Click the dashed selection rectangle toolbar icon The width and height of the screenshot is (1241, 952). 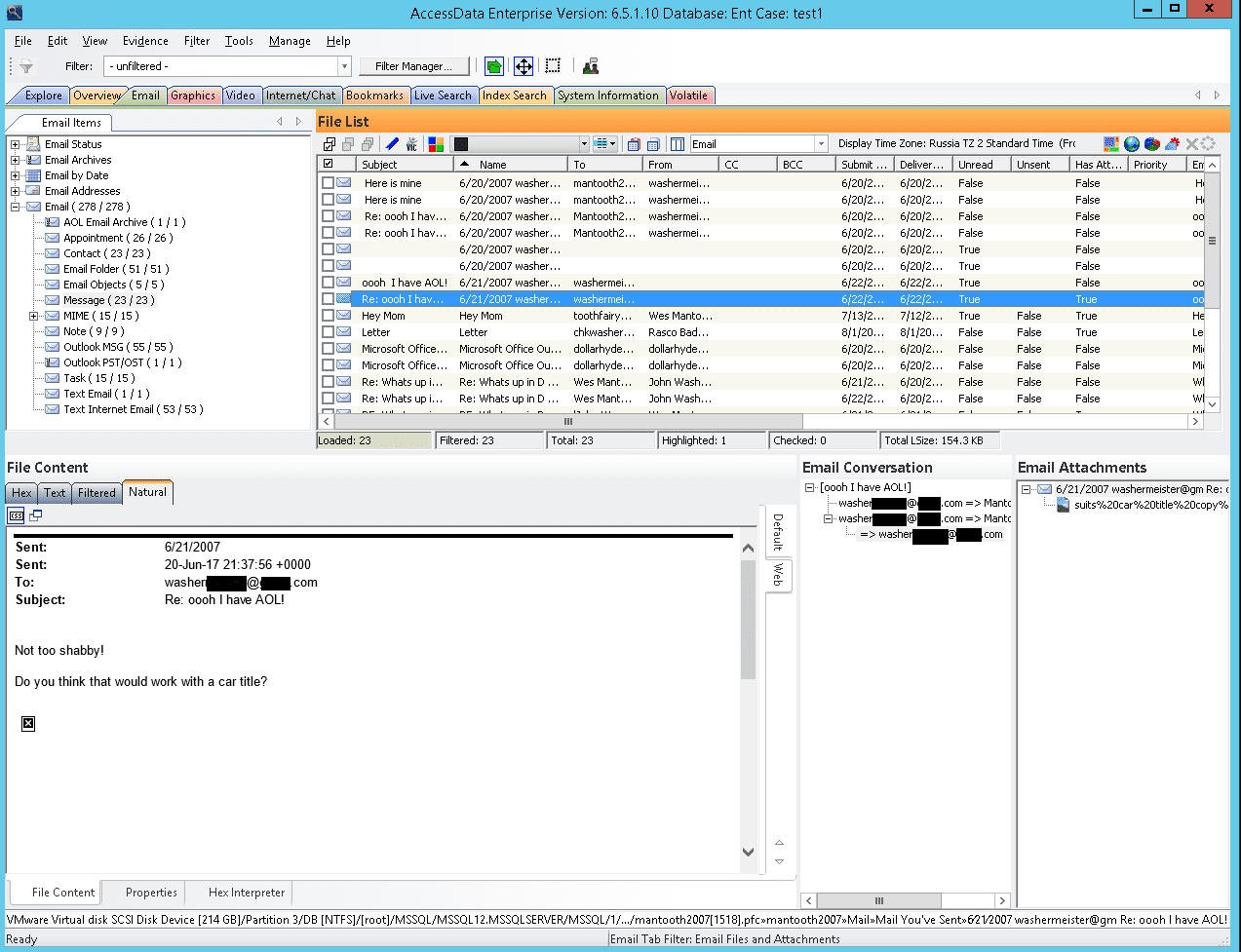pos(553,66)
